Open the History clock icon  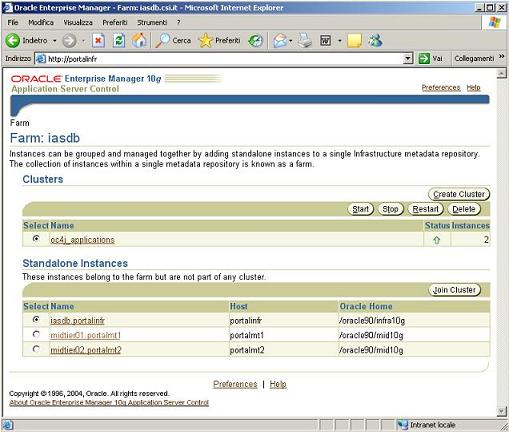255,41
